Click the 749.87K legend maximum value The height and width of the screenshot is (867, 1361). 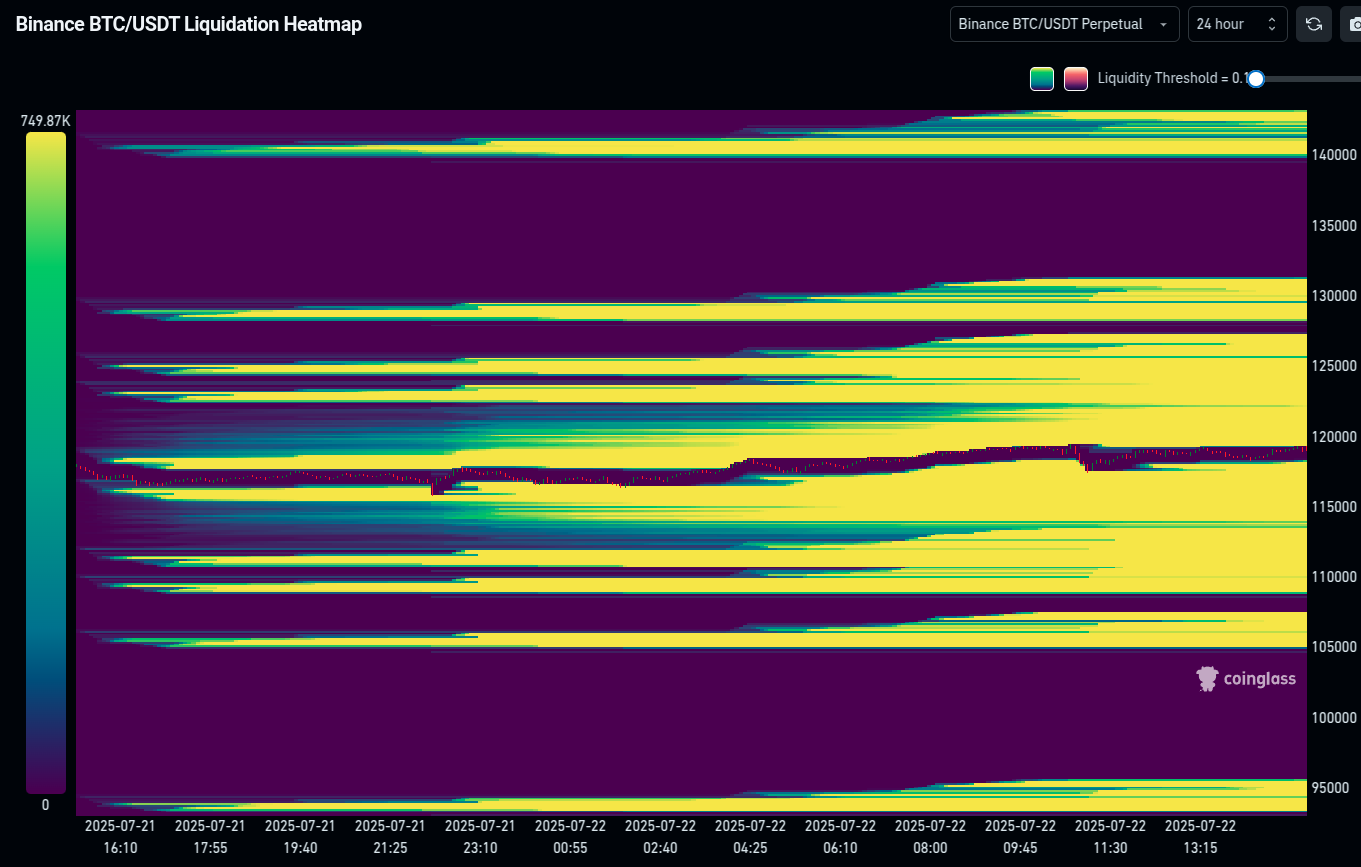[46, 121]
